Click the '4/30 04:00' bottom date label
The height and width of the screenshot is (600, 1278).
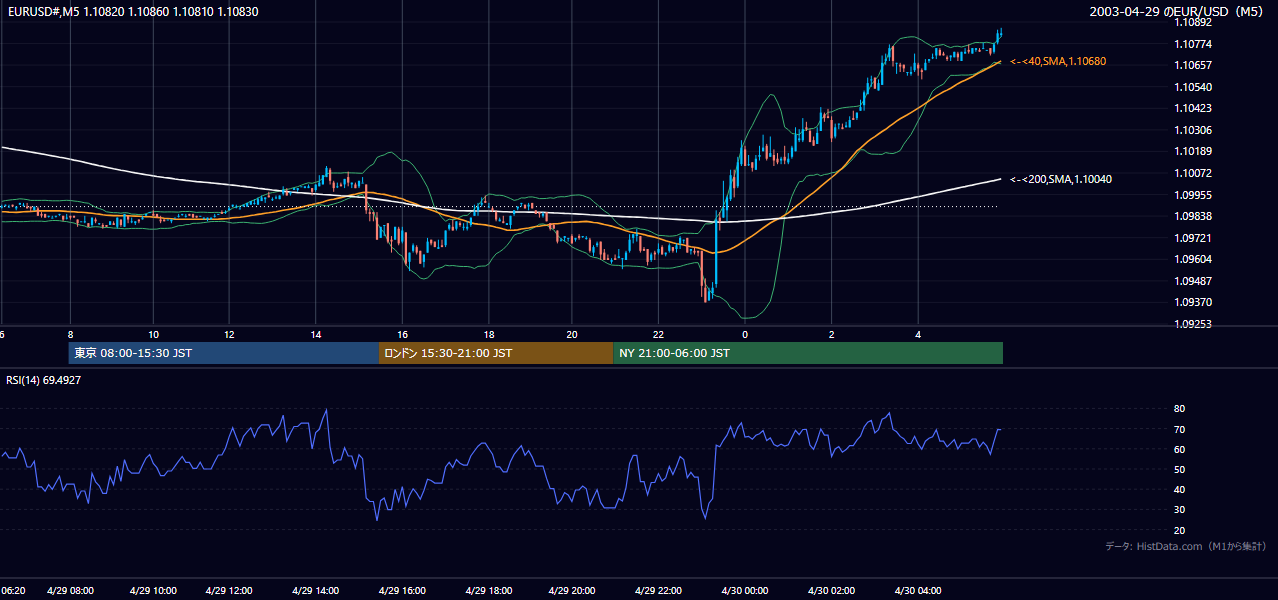coord(918,590)
